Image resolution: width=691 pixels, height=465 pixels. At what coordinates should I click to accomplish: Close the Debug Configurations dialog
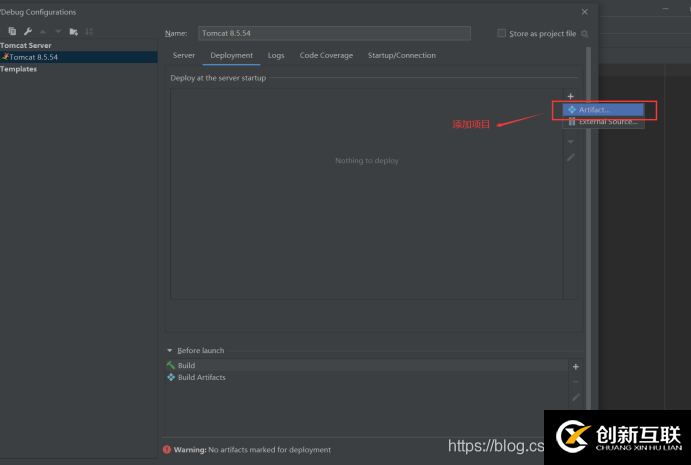(584, 12)
